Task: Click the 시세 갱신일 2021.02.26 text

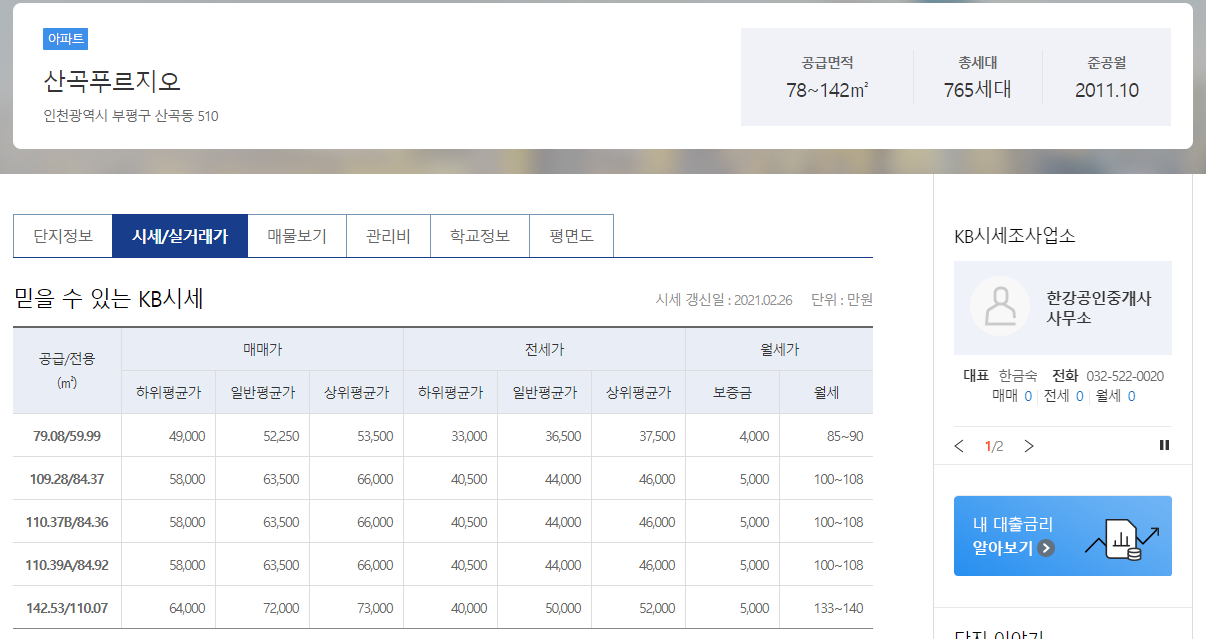Action: point(724,299)
